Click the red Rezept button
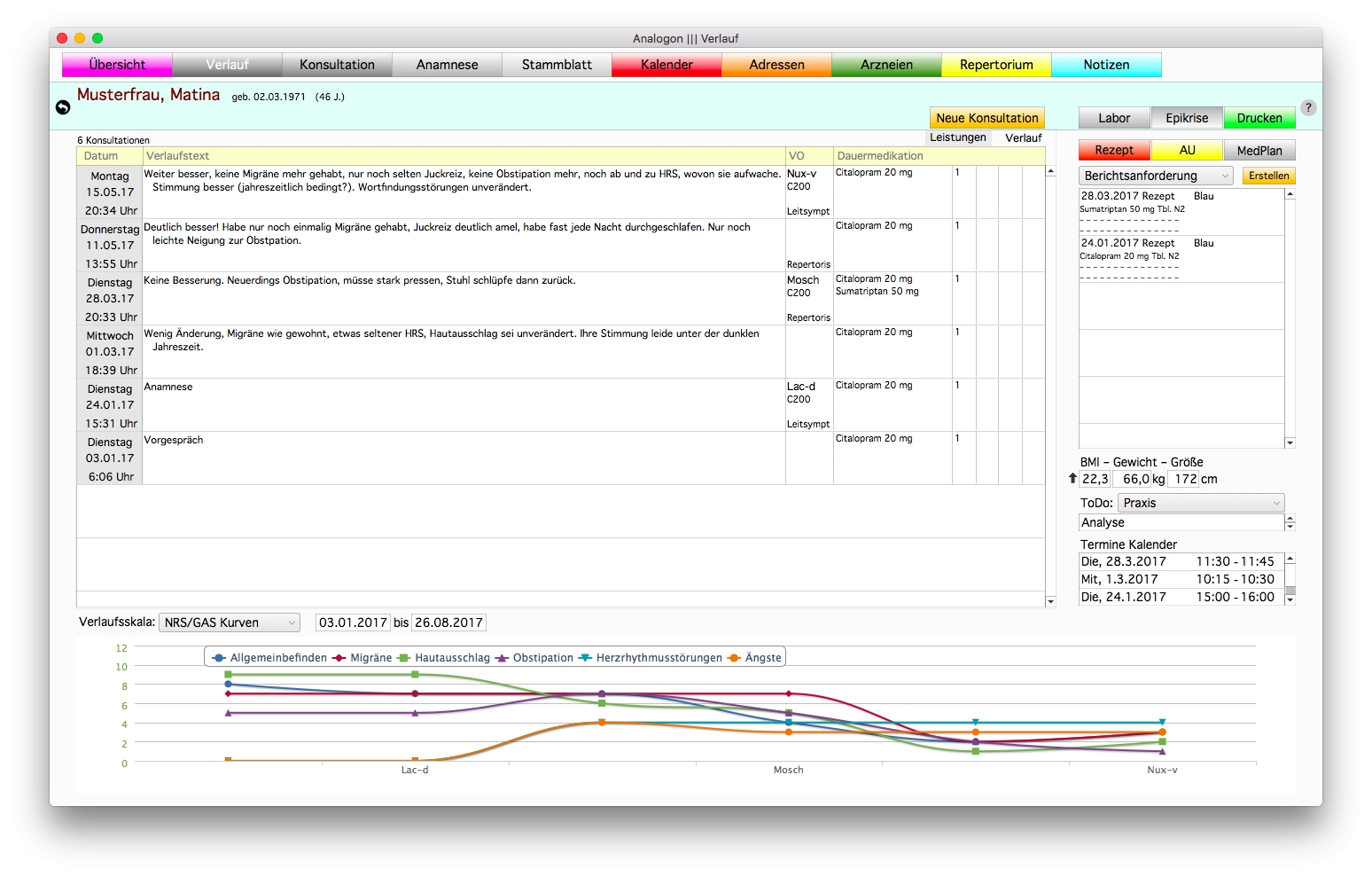This screenshot has height=877, width=1372. [1114, 150]
